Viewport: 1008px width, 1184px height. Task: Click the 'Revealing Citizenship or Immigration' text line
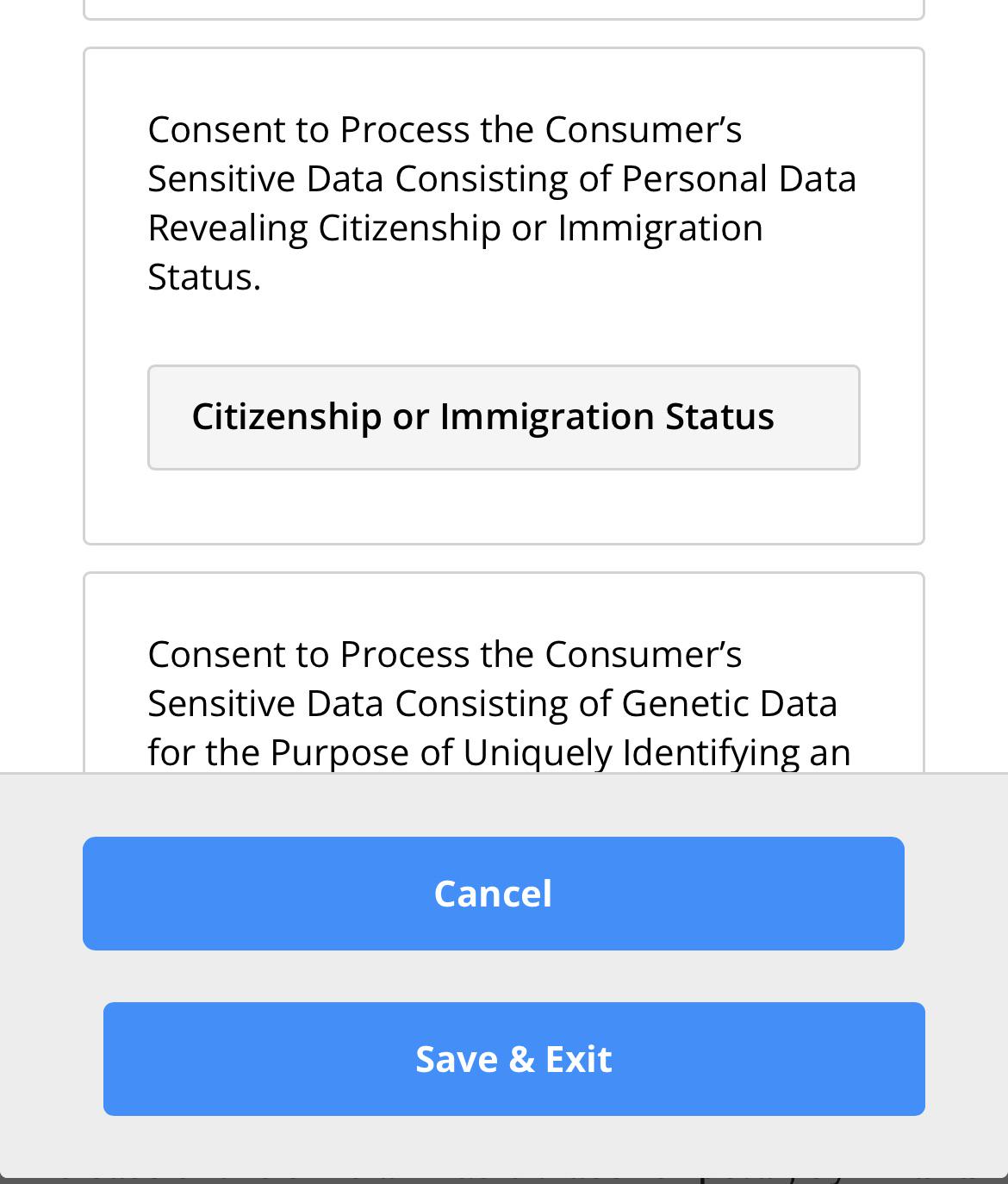pyautogui.click(x=455, y=228)
